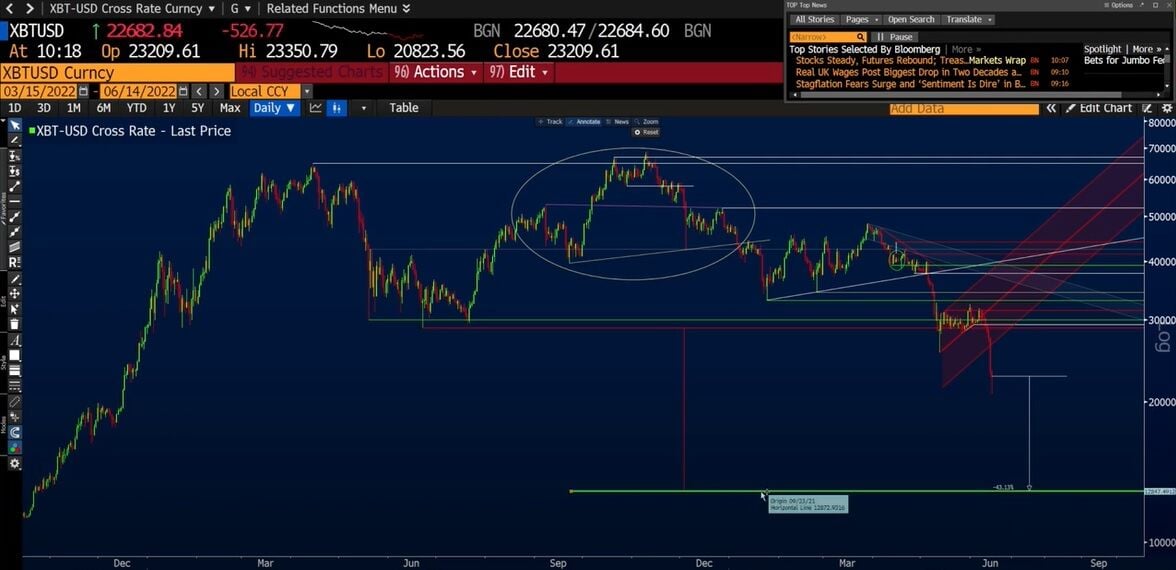The height and width of the screenshot is (570, 1176).
Task: Open the dashed line style icon
Action: [x=15, y=385]
